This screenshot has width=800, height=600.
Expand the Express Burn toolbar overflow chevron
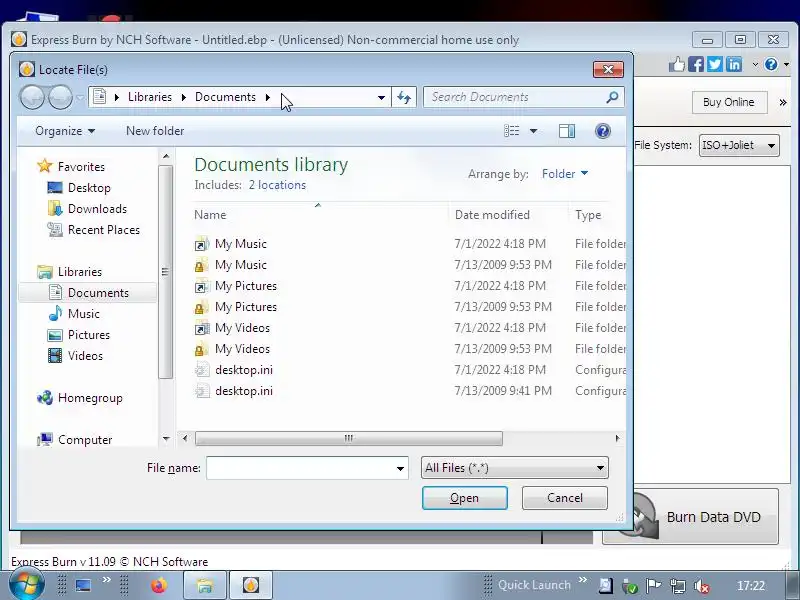783,102
